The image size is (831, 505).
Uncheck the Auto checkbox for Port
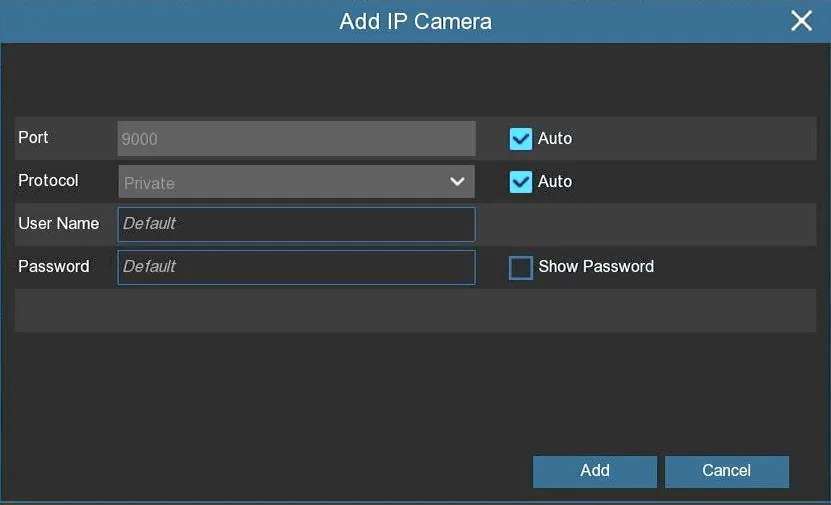(x=520, y=139)
